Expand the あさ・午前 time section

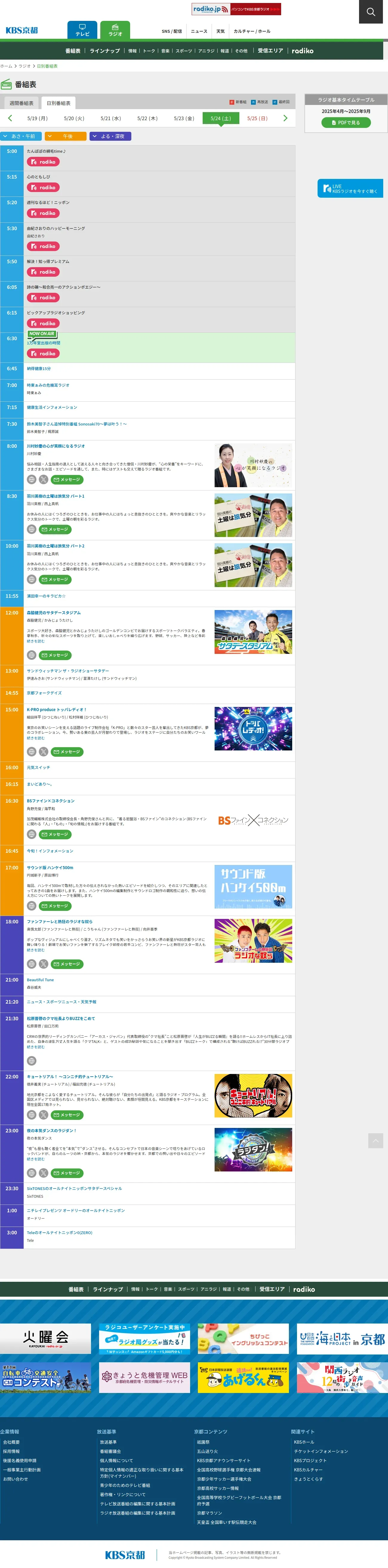(20, 136)
